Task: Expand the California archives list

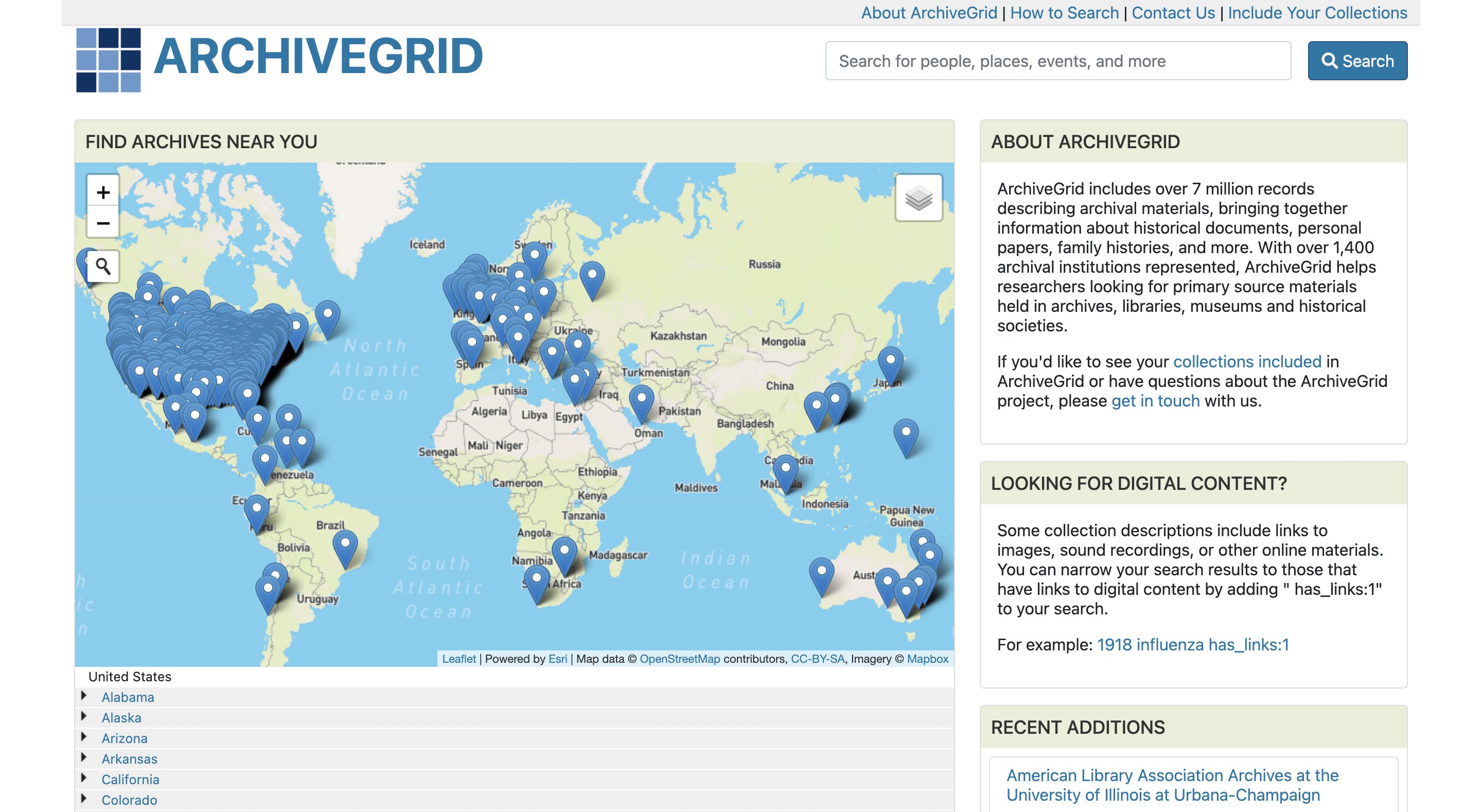Action: click(130, 779)
